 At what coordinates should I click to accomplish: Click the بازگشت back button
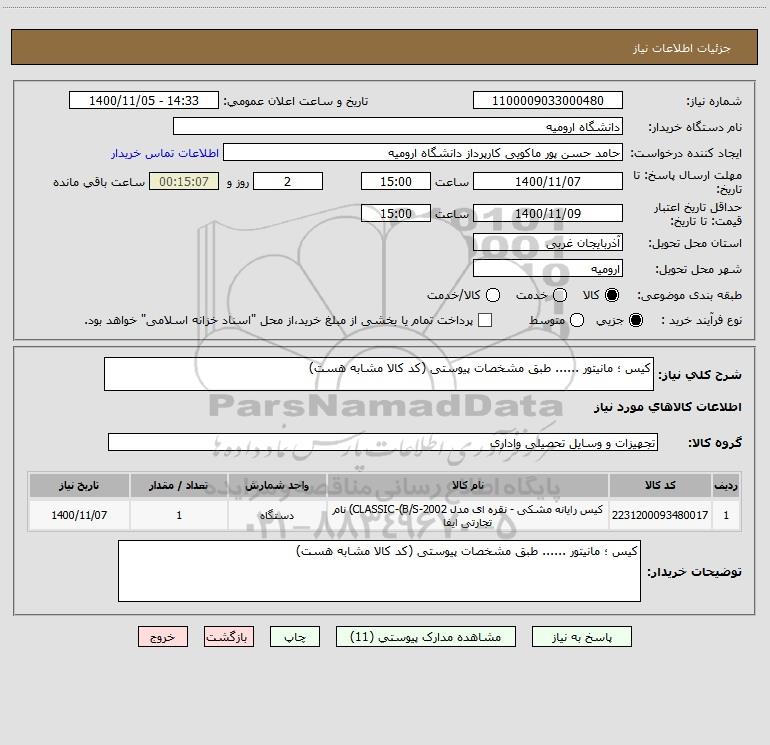pos(229,636)
